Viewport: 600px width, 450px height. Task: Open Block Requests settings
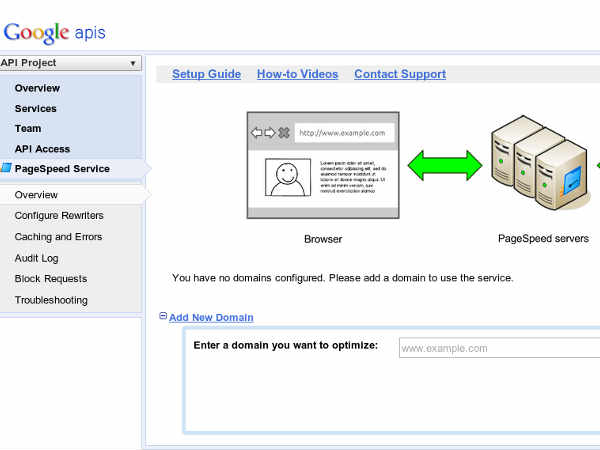tap(50, 279)
